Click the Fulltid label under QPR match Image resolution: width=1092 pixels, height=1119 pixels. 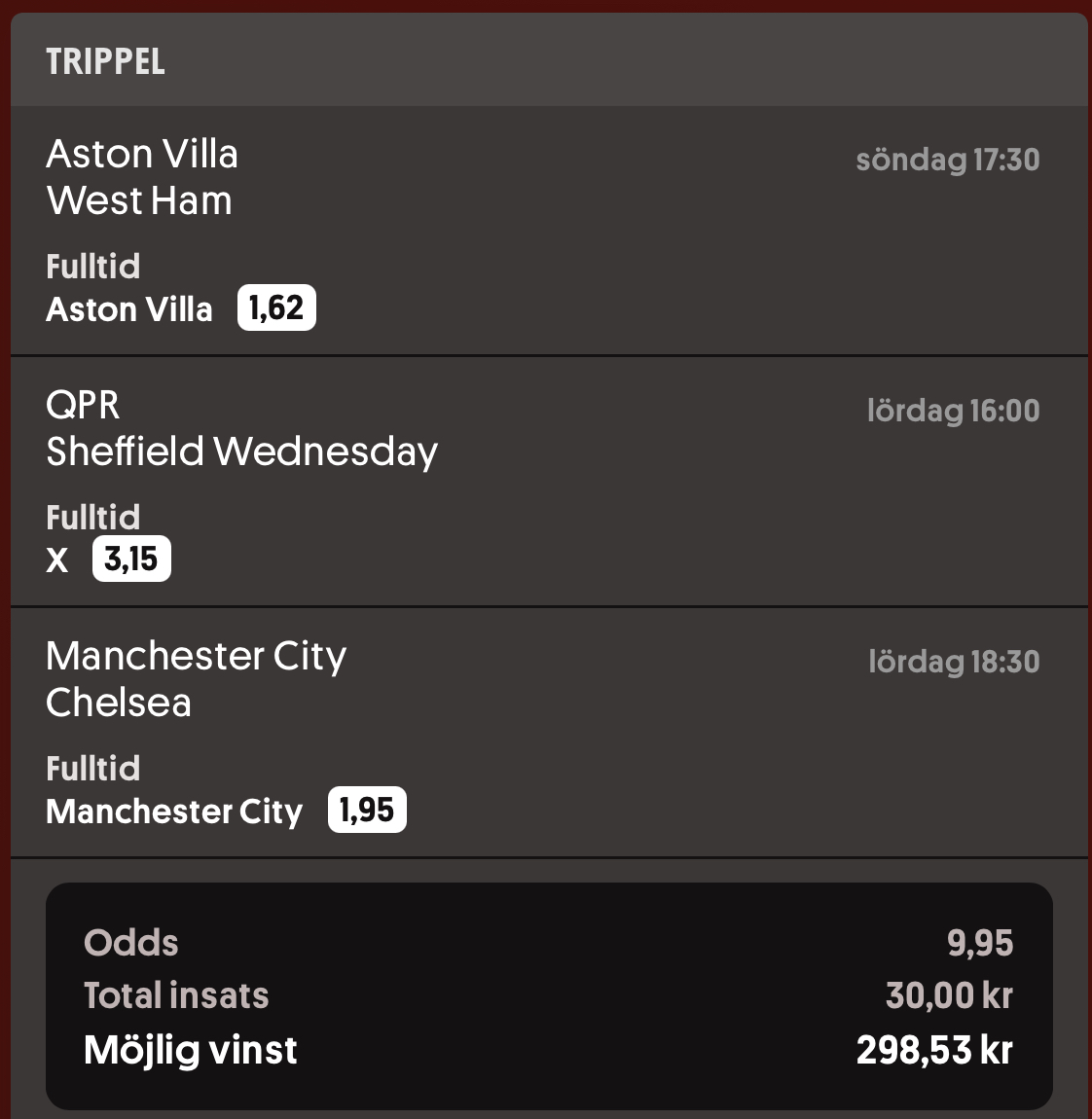coord(92,518)
